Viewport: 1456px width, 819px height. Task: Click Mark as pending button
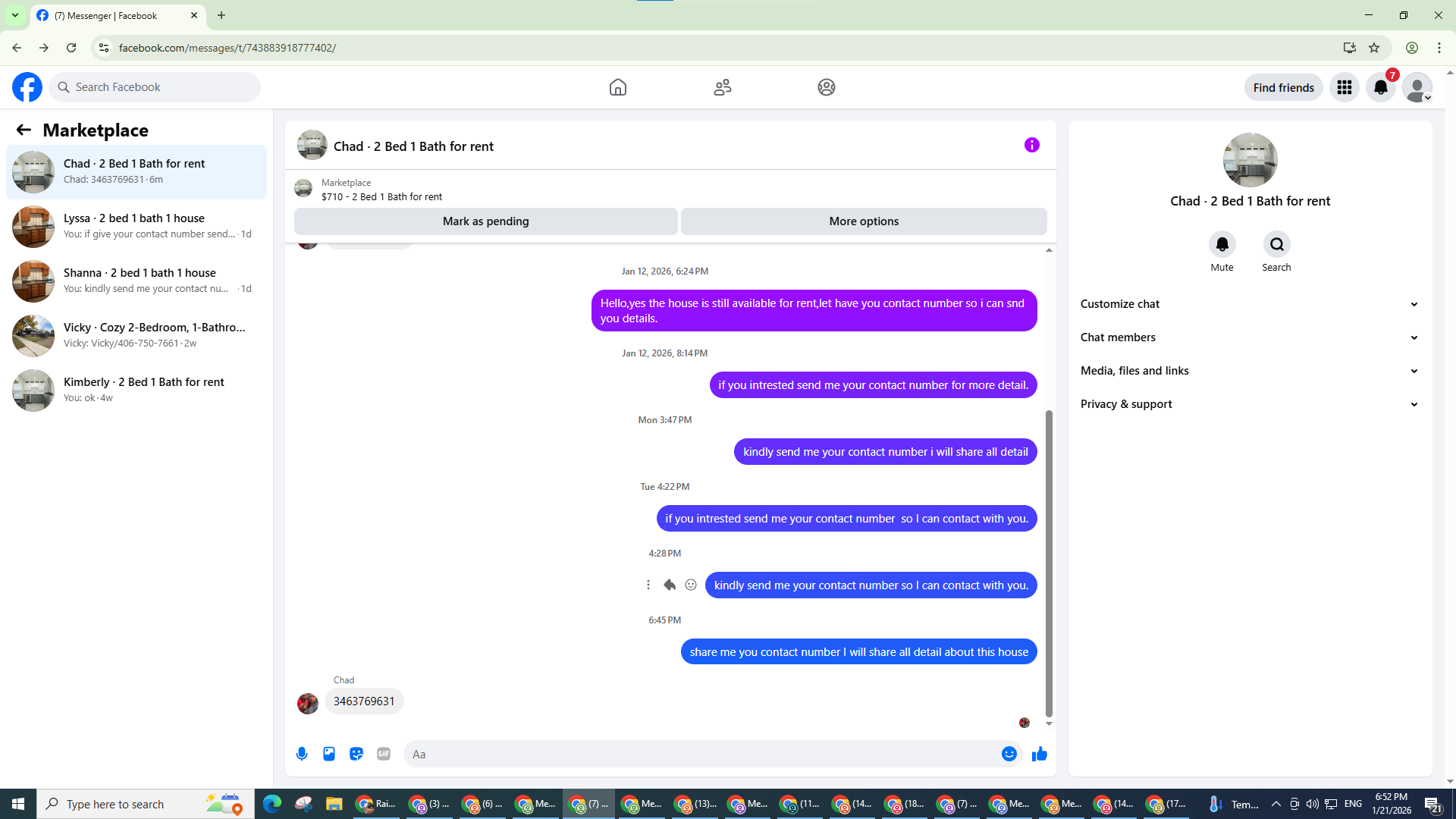tap(485, 221)
